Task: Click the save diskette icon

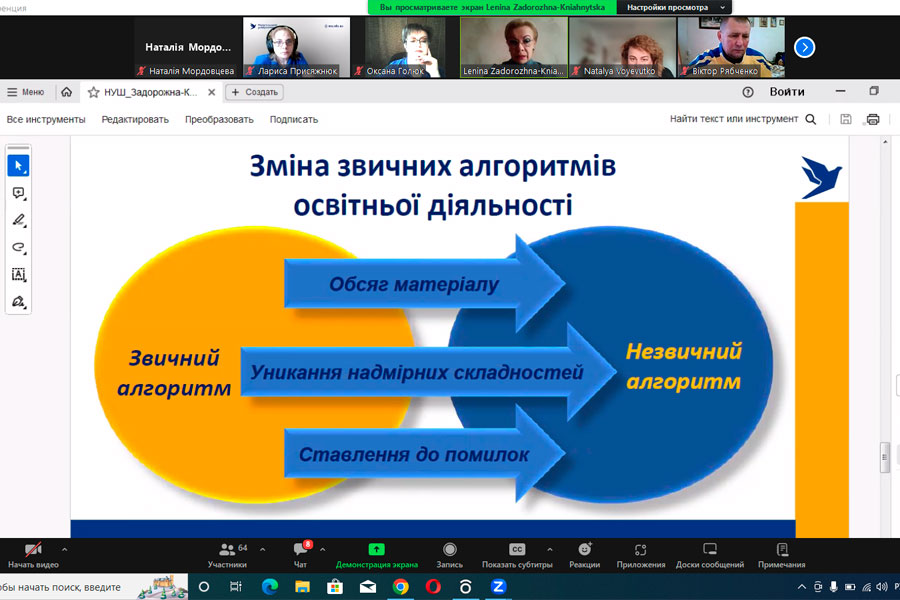Action: tap(845, 119)
